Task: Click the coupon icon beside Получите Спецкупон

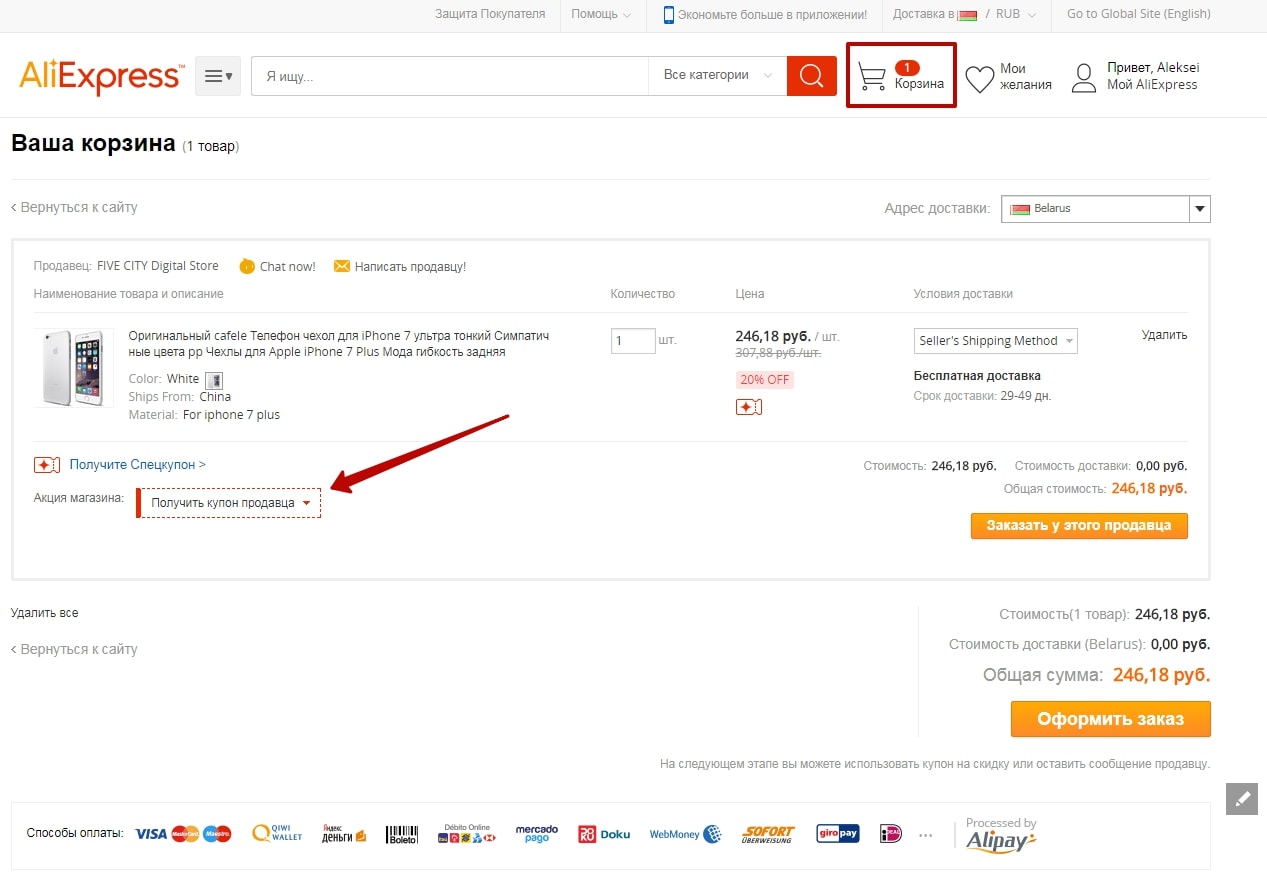Action: [x=47, y=465]
